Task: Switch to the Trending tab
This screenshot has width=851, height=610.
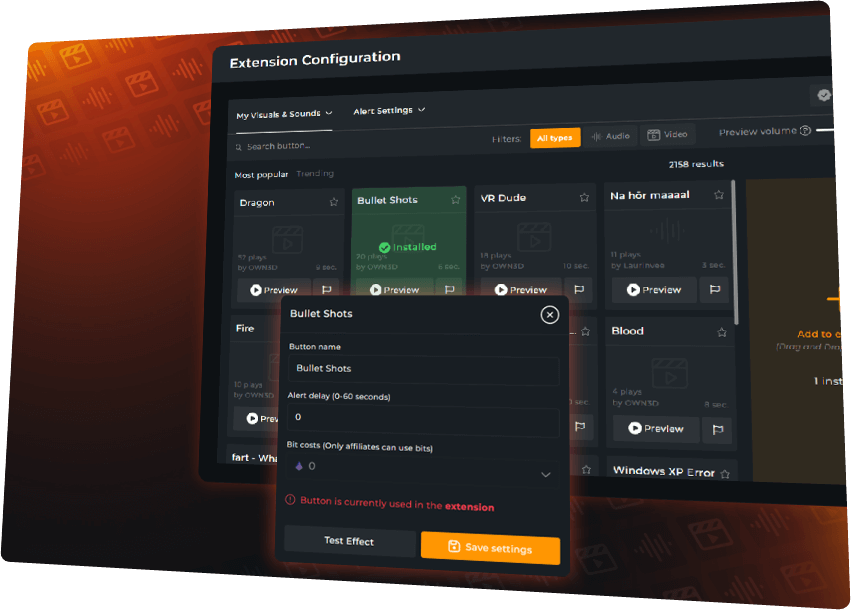Action: click(315, 174)
